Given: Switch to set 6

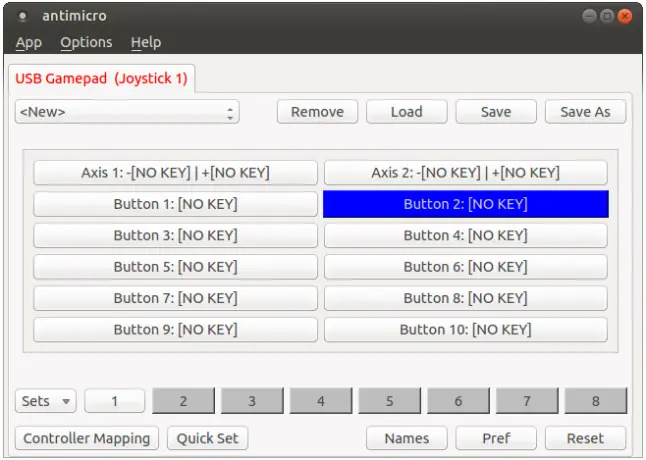Looking at the screenshot, I should [459, 401].
